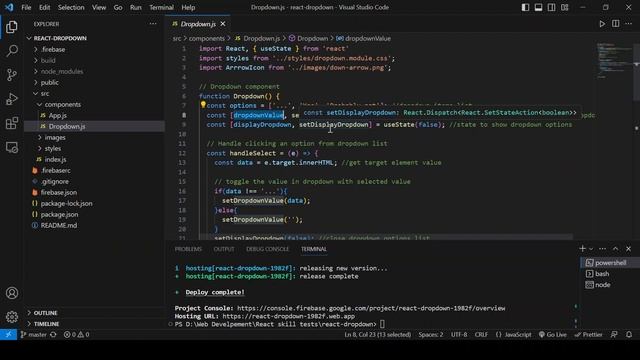Viewport: 640px width, 360px height.
Task: Open Run and Debug view
Action: click(12, 99)
